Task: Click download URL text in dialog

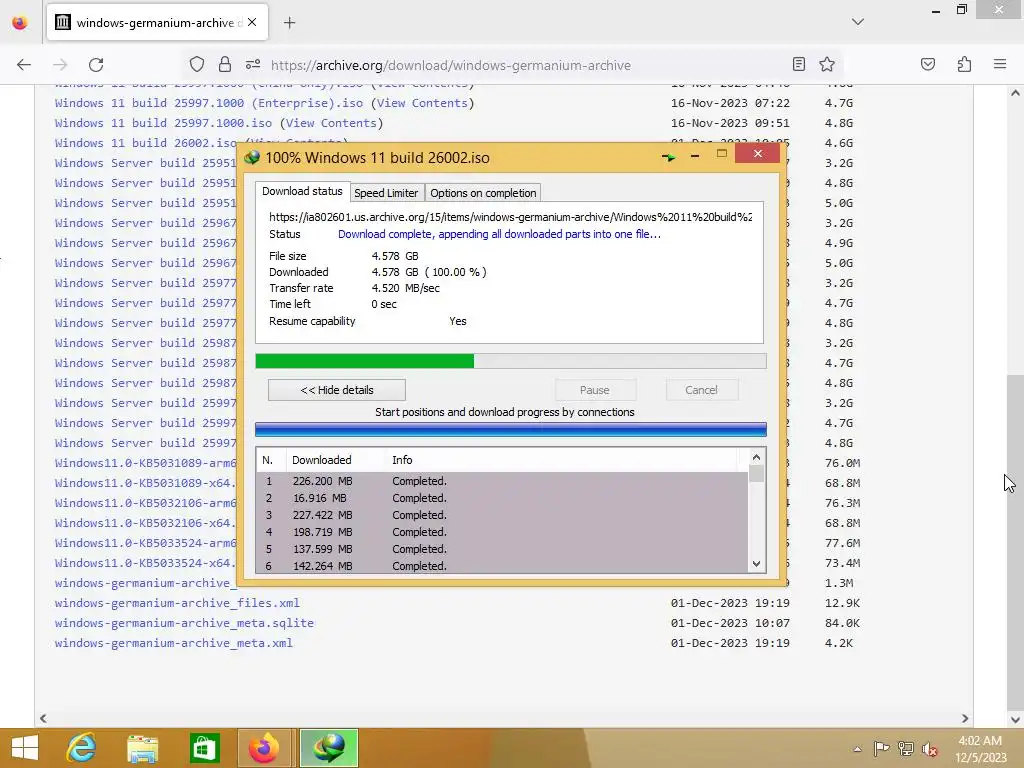Action: click(x=511, y=217)
